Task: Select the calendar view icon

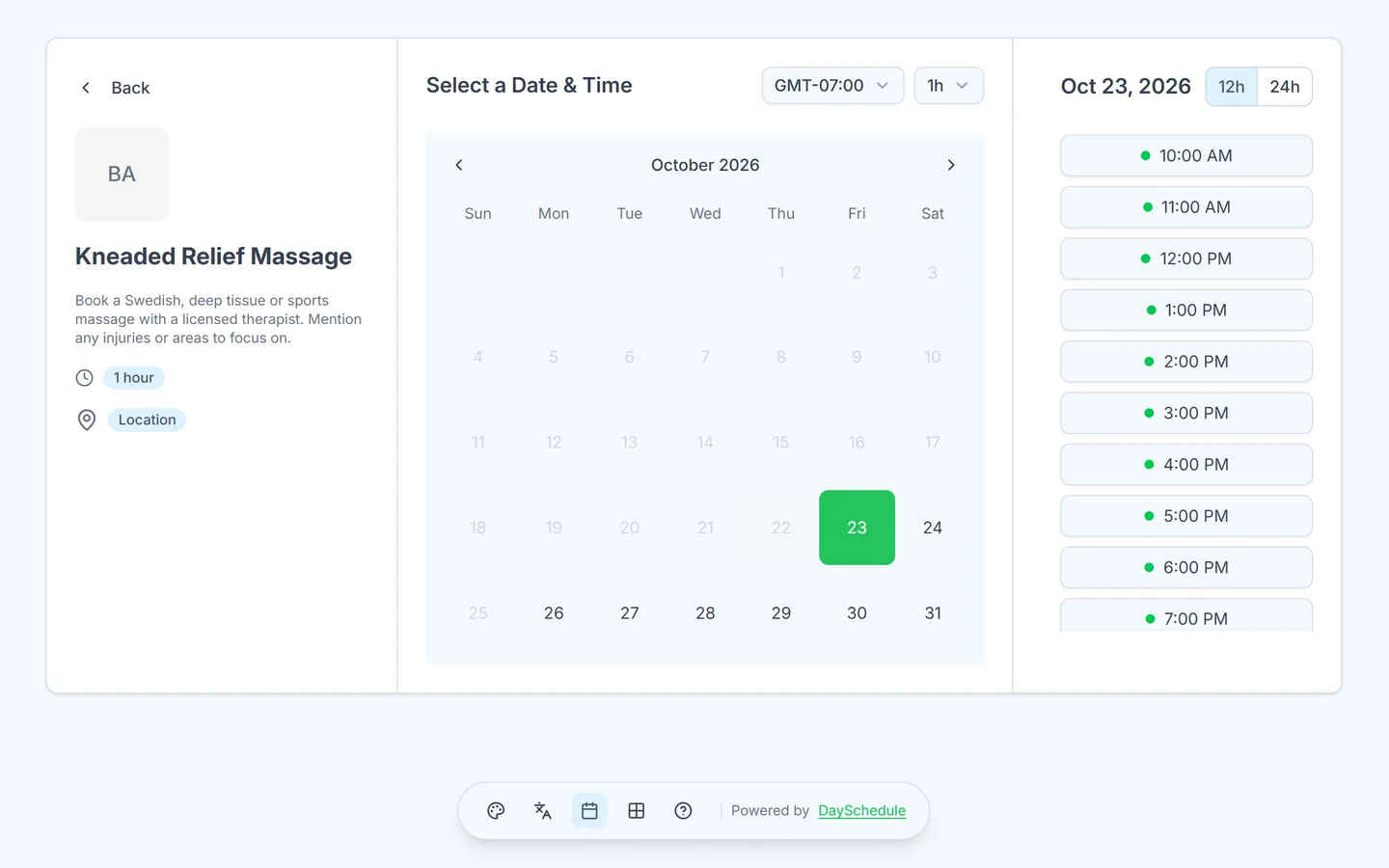Action: [589, 811]
